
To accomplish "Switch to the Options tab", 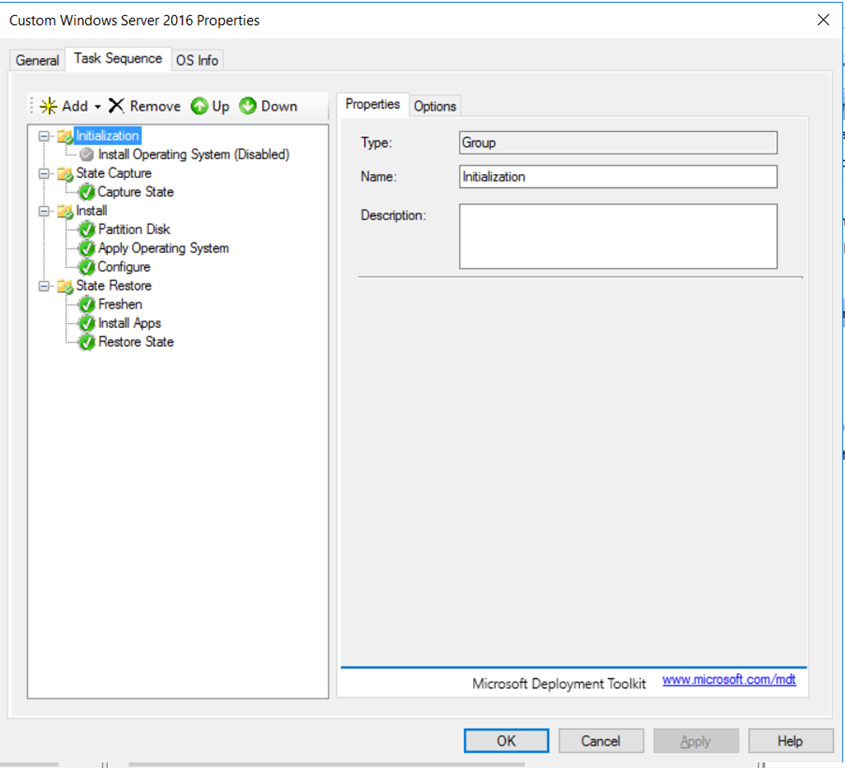I will point(435,106).
